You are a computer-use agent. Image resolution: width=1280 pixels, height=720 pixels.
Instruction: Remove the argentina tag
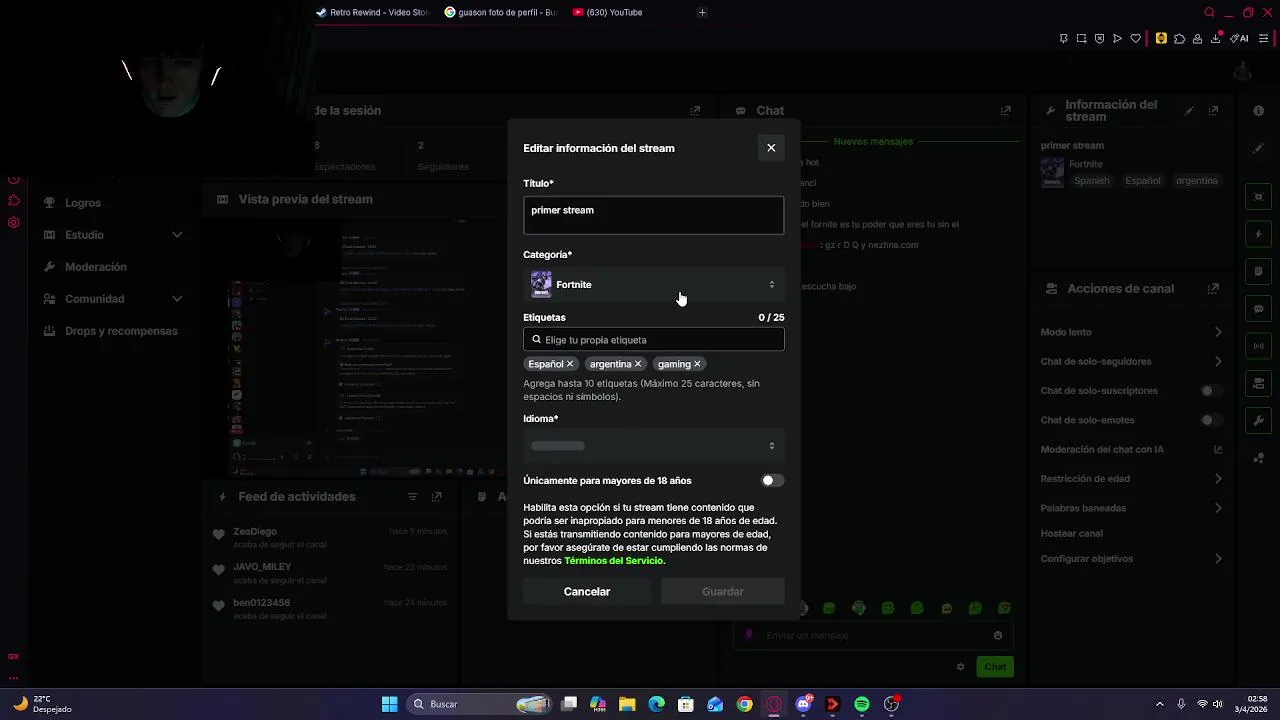point(638,364)
